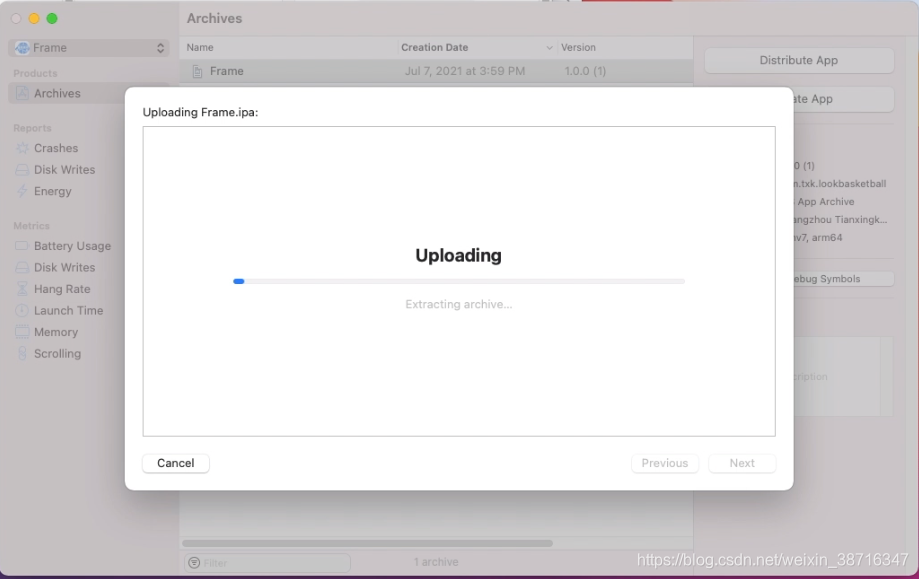
Task: Click the Launch Time clock icon
Action: [22, 311]
